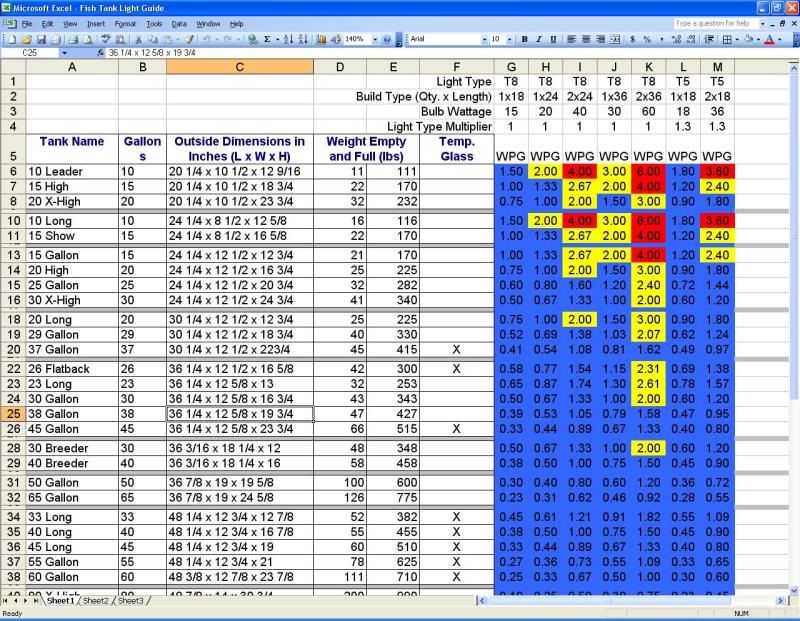The image size is (800, 621).
Task: Click the AutoSum sigma icon
Action: [x=267, y=39]
